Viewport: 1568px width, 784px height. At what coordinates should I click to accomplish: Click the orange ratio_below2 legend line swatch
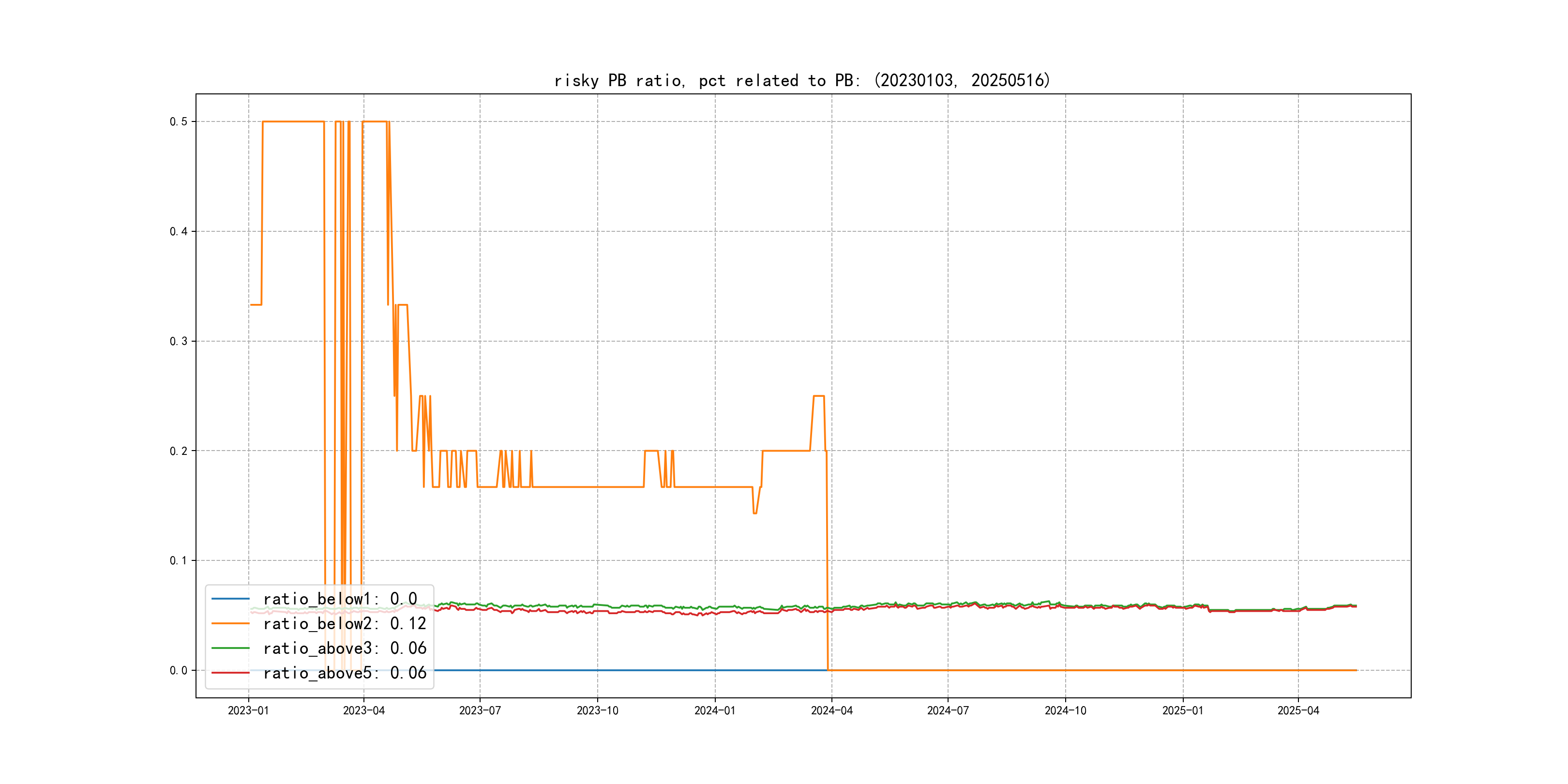[230, 623]
